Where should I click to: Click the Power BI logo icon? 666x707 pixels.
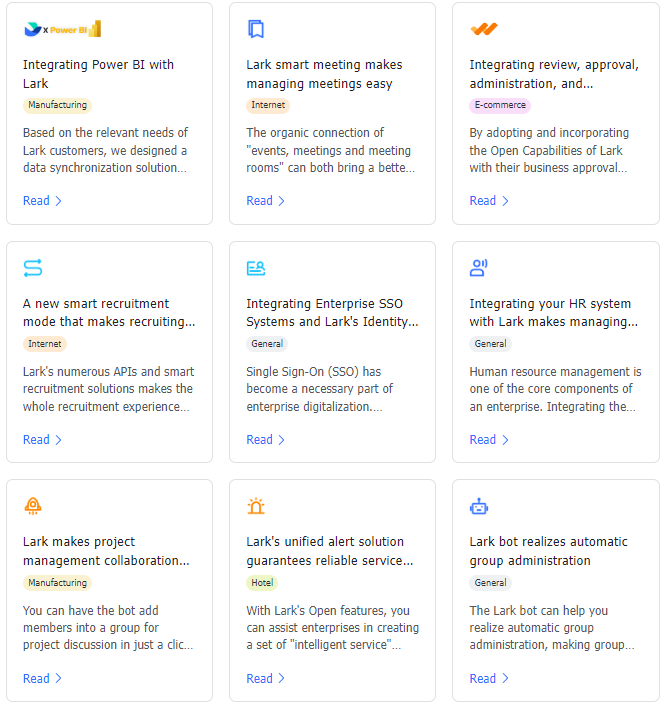pyautogui.click(x=62, y=29)
